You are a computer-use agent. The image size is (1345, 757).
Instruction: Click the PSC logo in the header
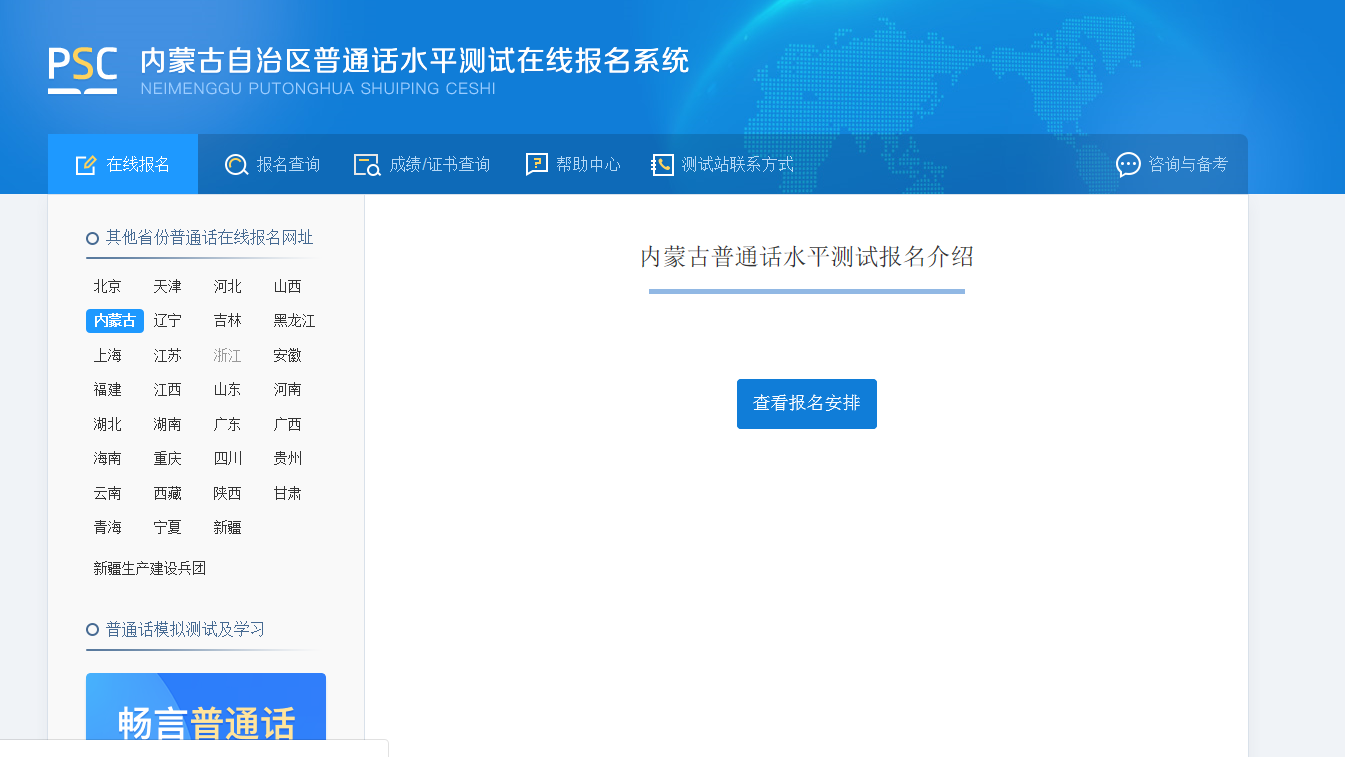click(82, 71)
